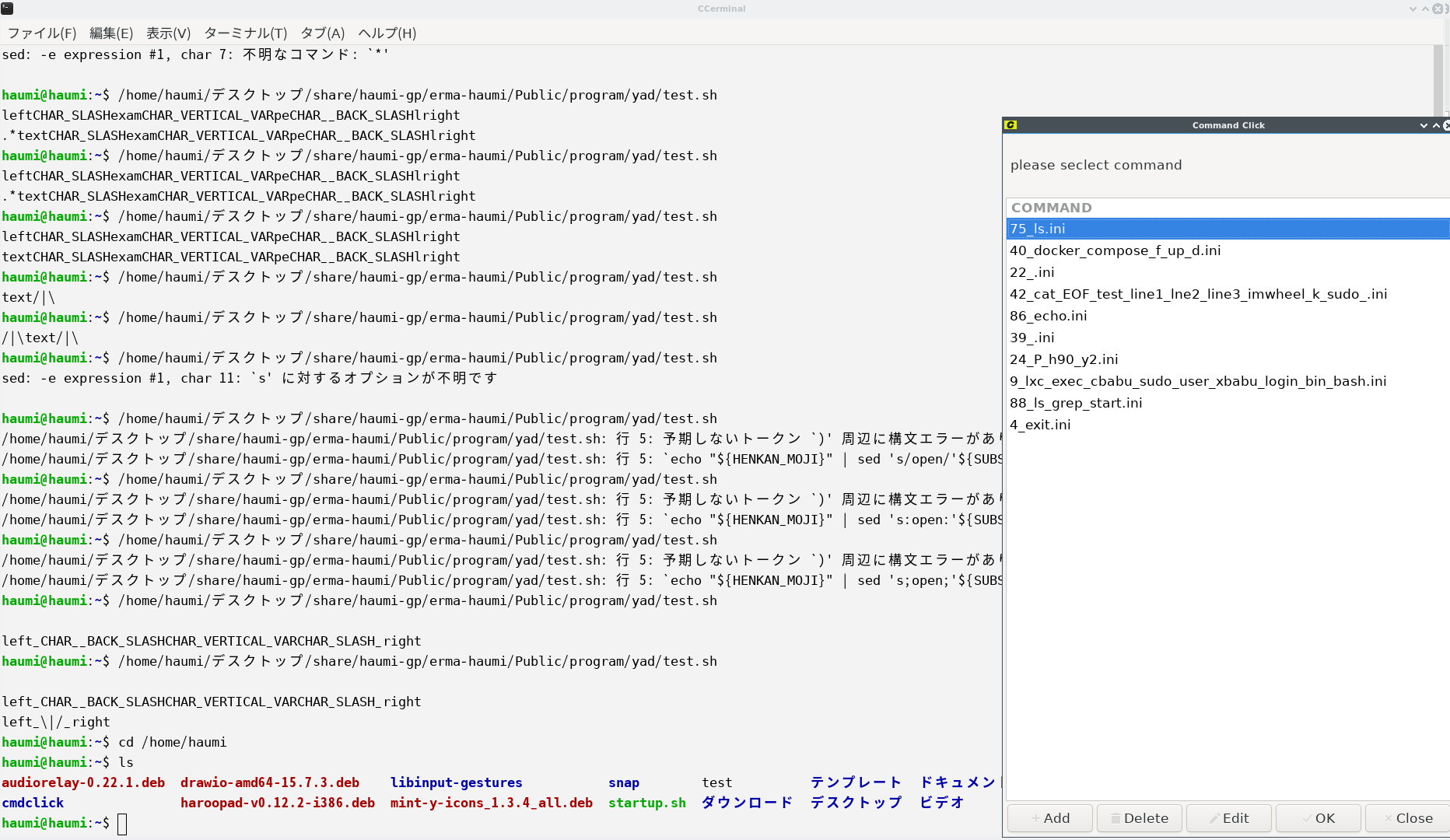1450x840 pixels.
Task: Click the libinput-gestures directory name
Action: 457,782
